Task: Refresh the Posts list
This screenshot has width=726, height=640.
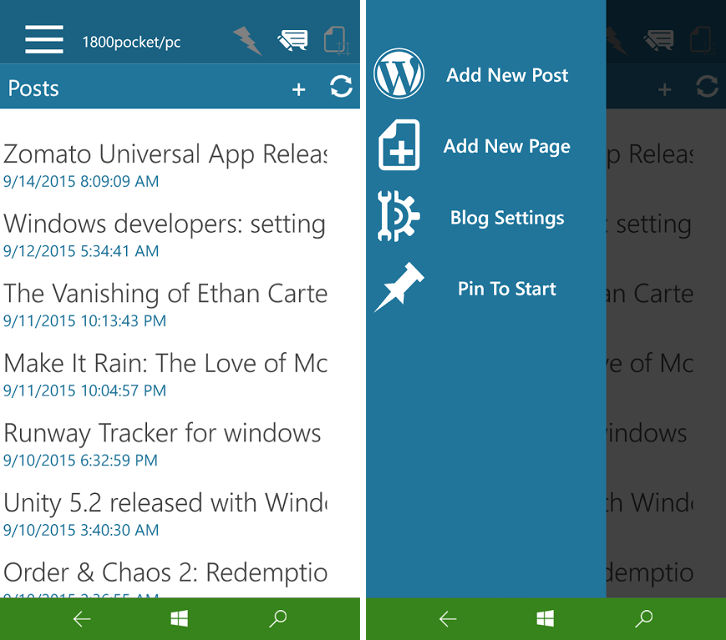Action: [x=341, y=87]
